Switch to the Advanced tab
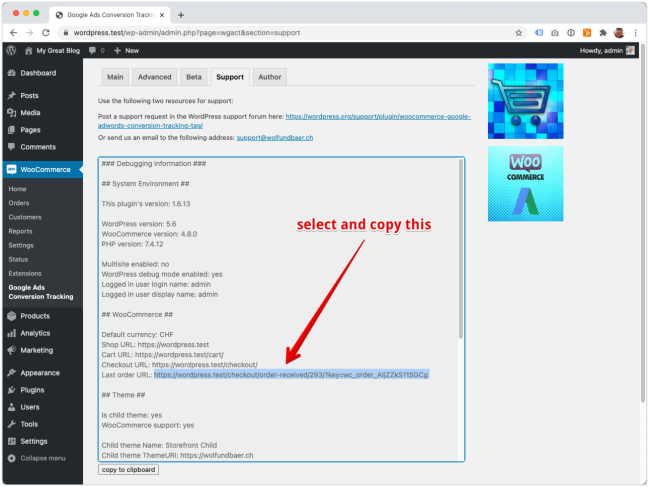The height and width of the screenshot is (487, 649). (x=154, y=77)
